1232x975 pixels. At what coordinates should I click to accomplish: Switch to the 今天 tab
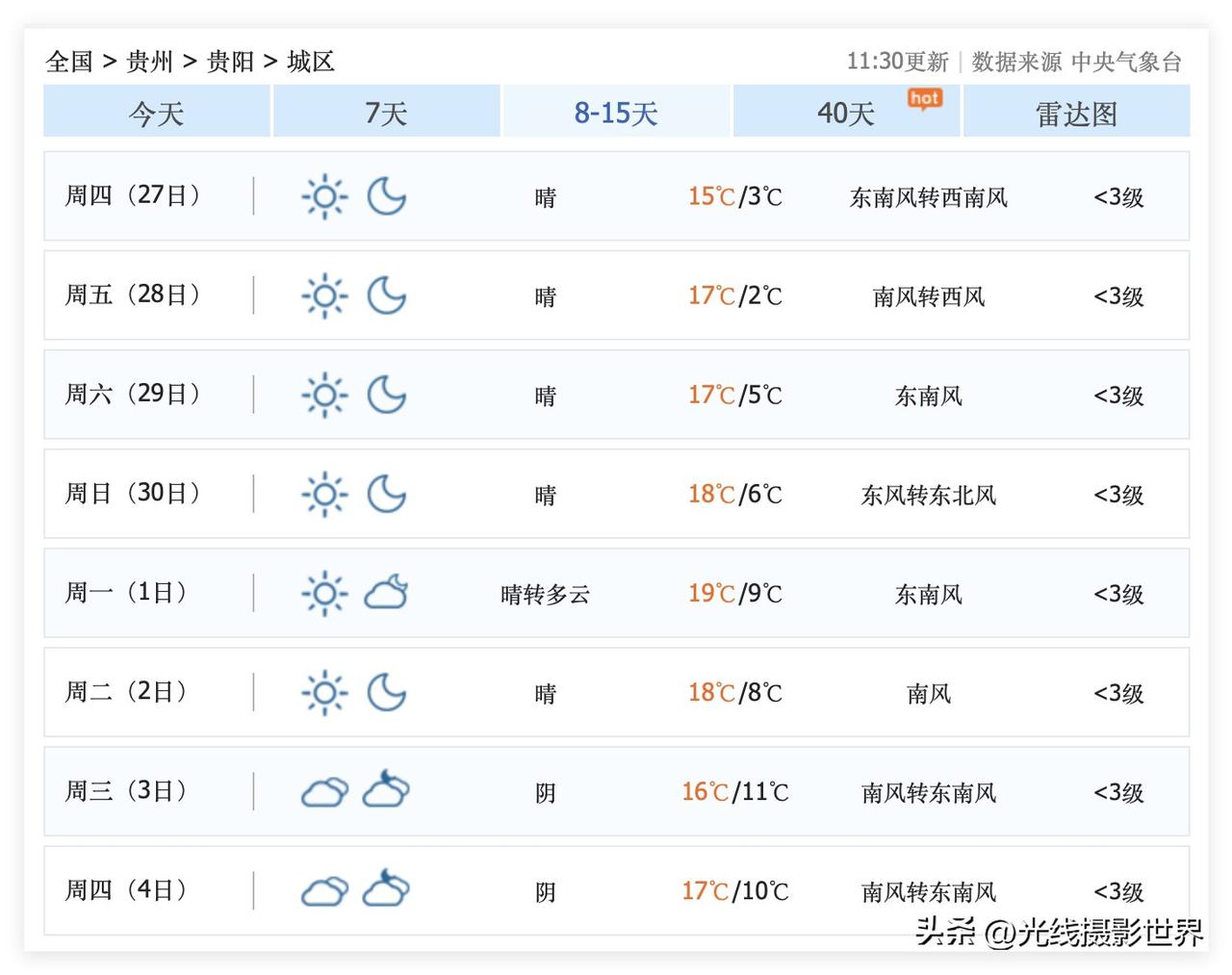(x=157, y=112)
